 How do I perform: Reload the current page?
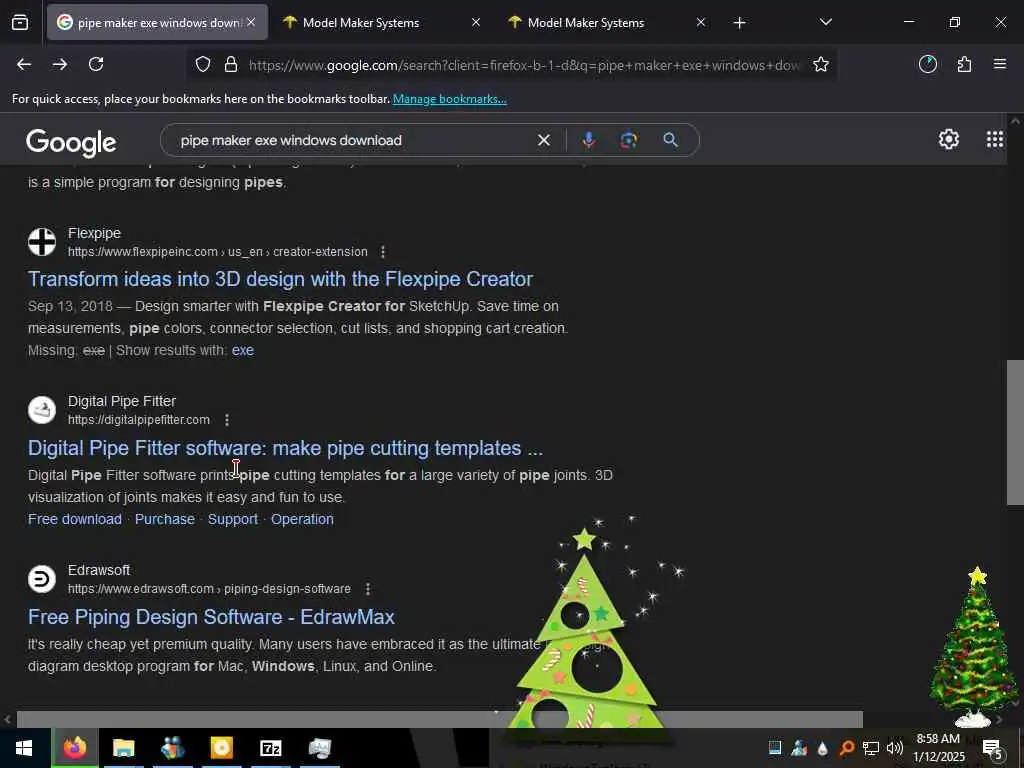(96, 64)
